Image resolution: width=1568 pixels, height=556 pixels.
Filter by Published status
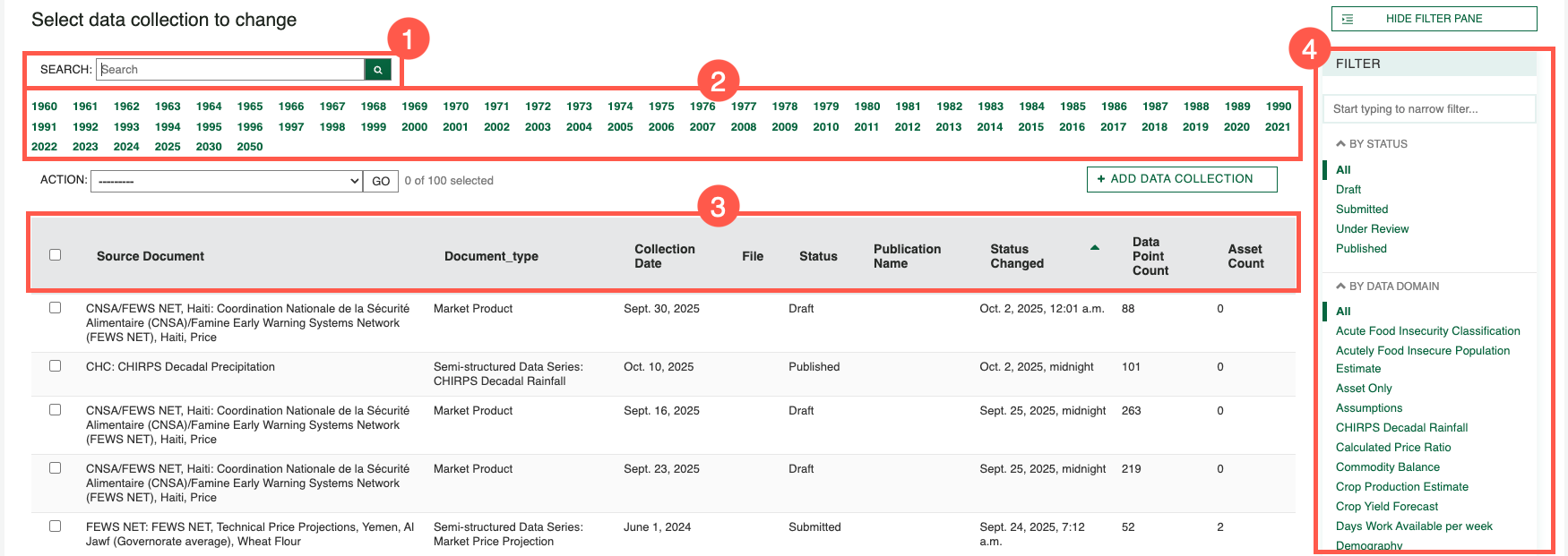[x=1360, y=249]
